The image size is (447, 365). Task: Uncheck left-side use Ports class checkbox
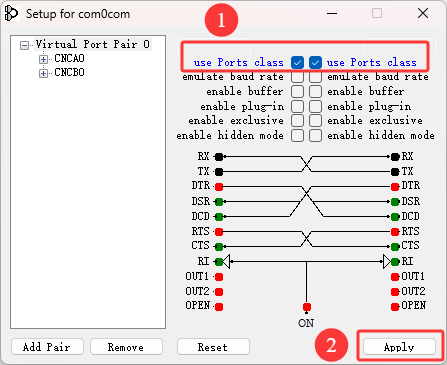[x=297, y=63]
